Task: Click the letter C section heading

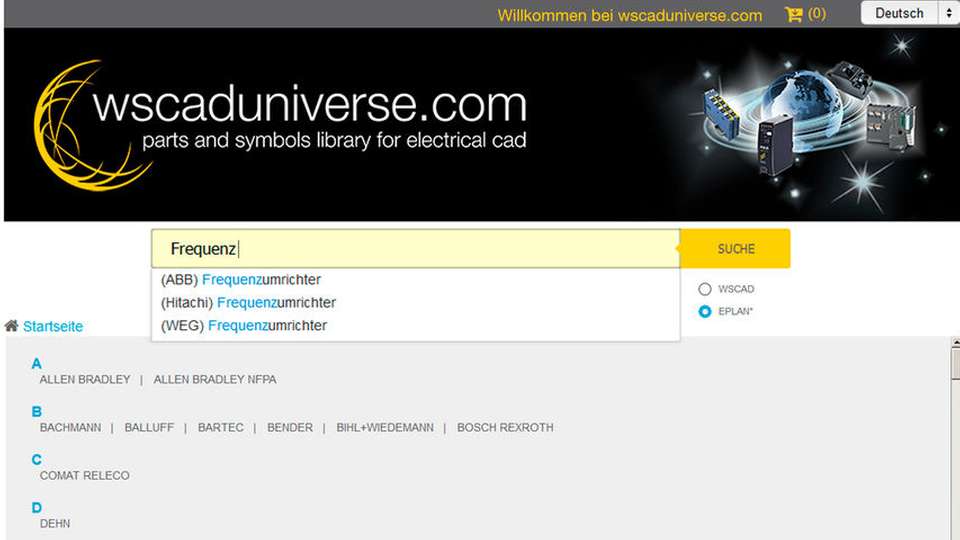Action: click(x=37, y=460)
